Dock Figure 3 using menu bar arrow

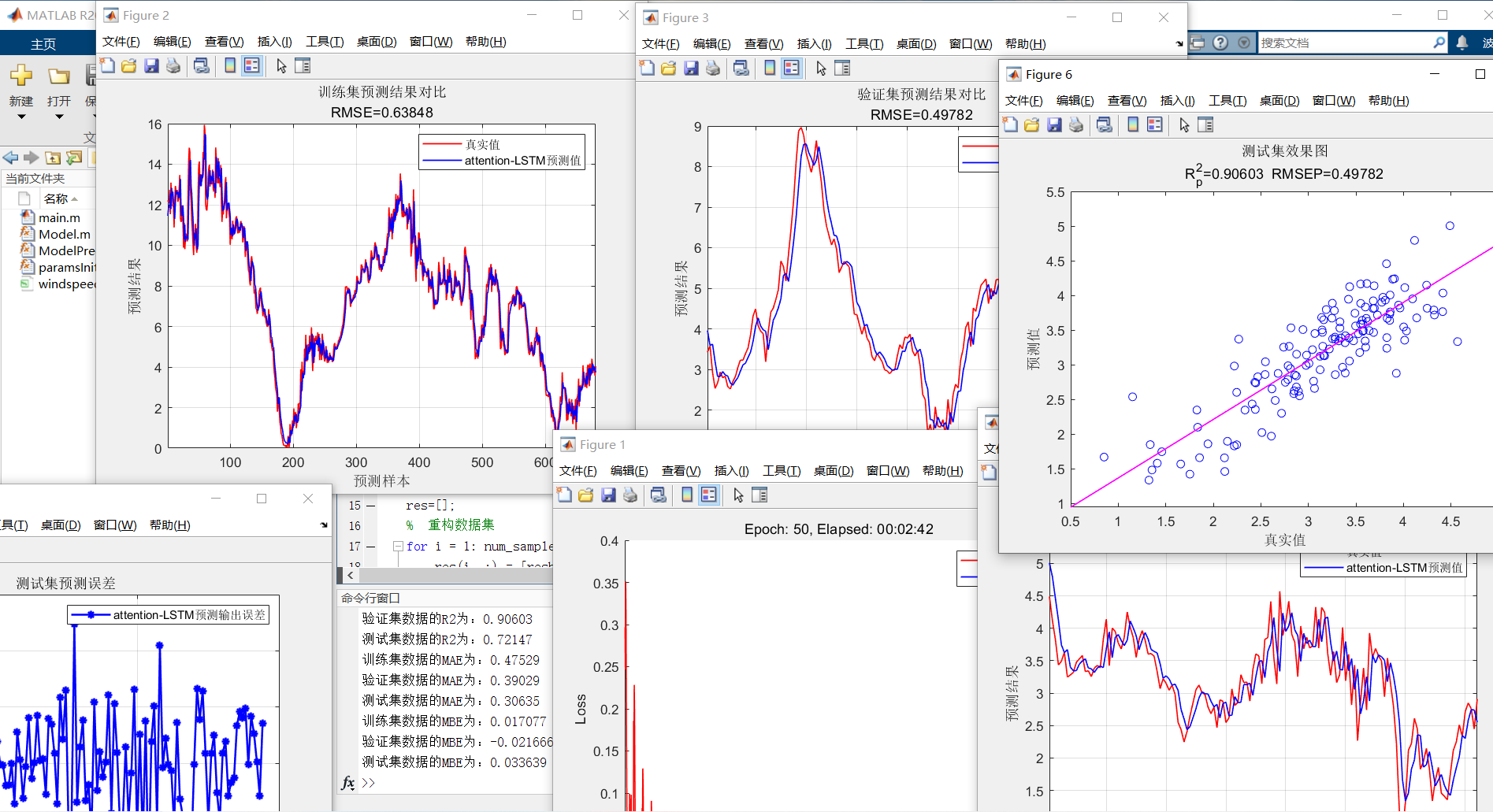pyautogui.click(x=1179, y=44)
